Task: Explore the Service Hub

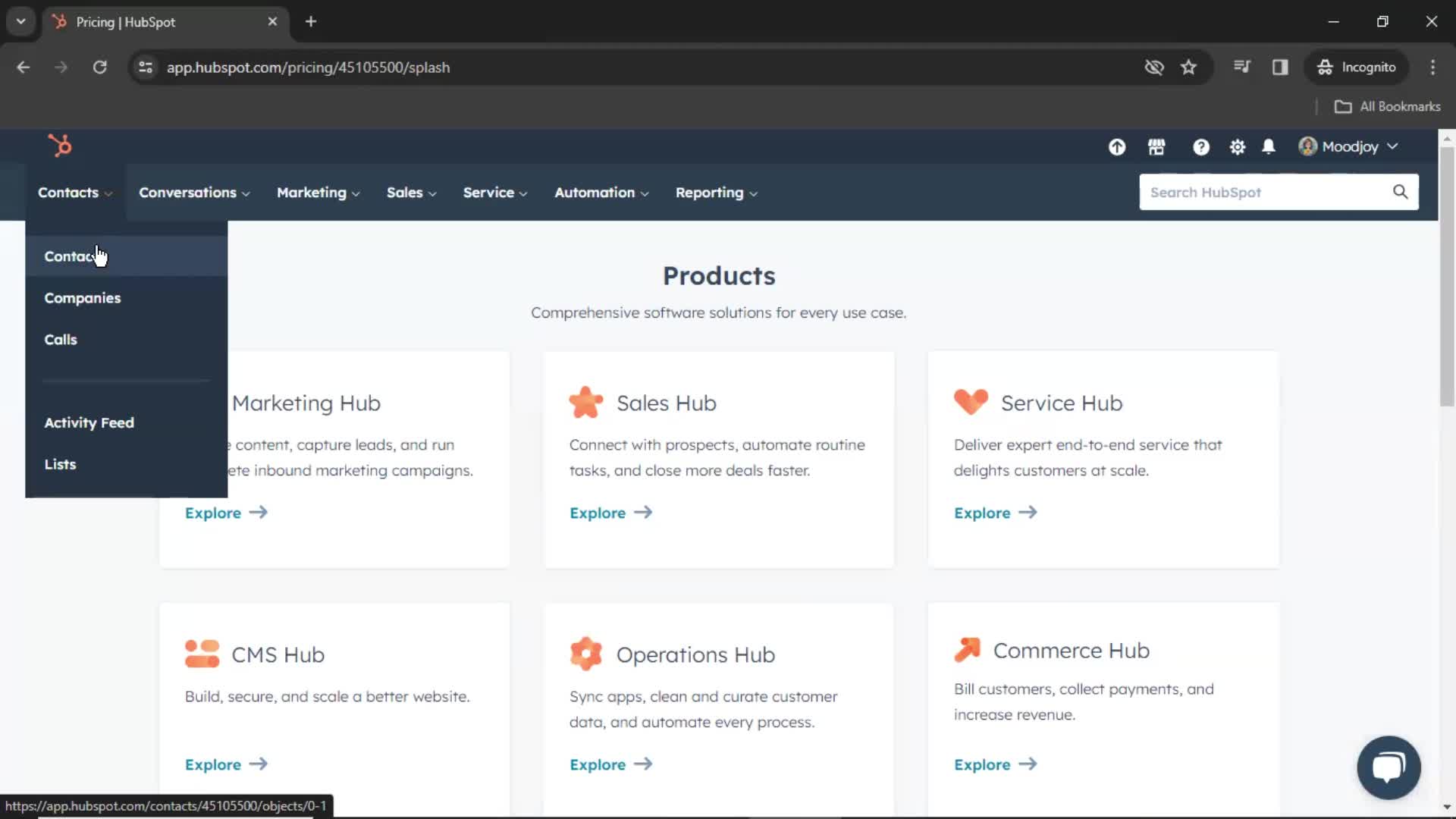Action: [x=995, y=513]
